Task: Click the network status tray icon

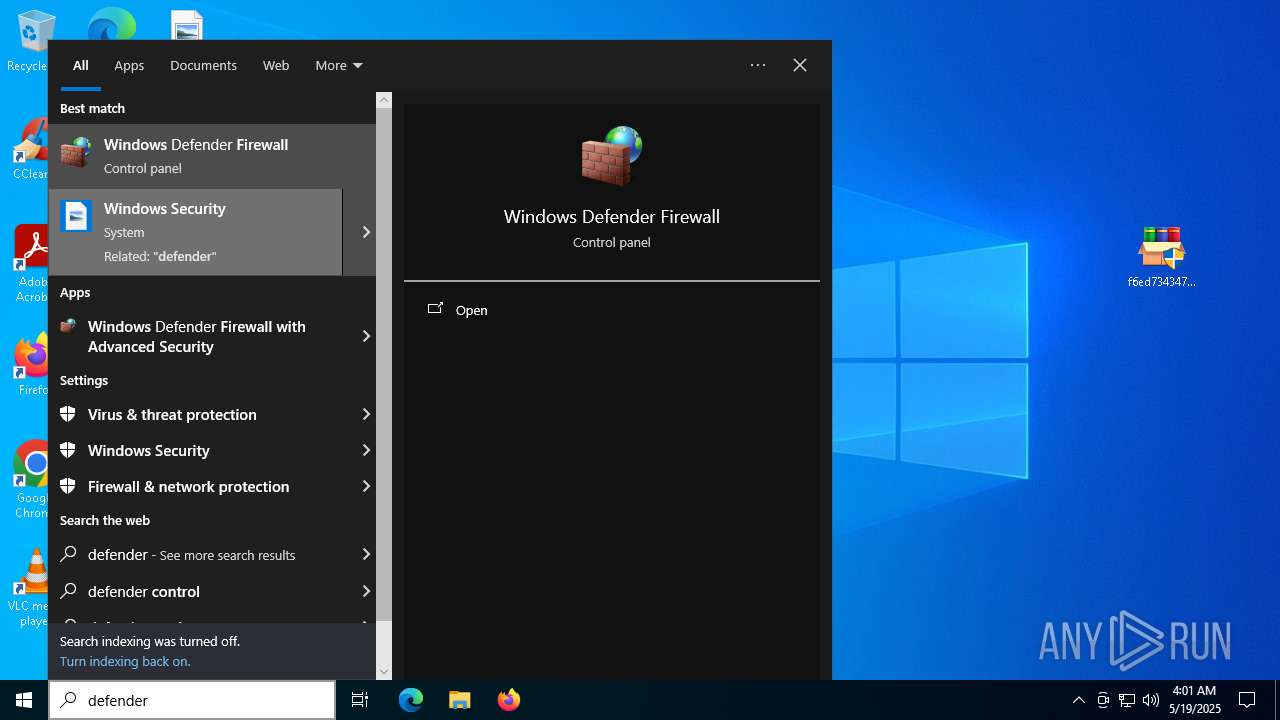Action: [1127, 700]
